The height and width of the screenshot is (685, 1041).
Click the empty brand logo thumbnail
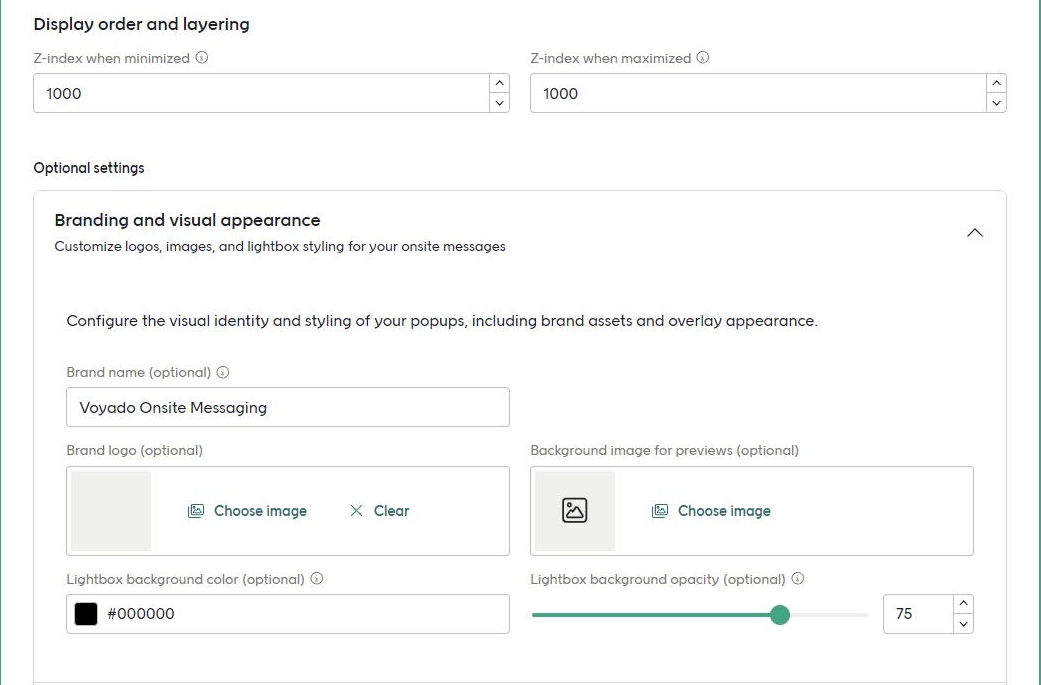pos(111,511)
